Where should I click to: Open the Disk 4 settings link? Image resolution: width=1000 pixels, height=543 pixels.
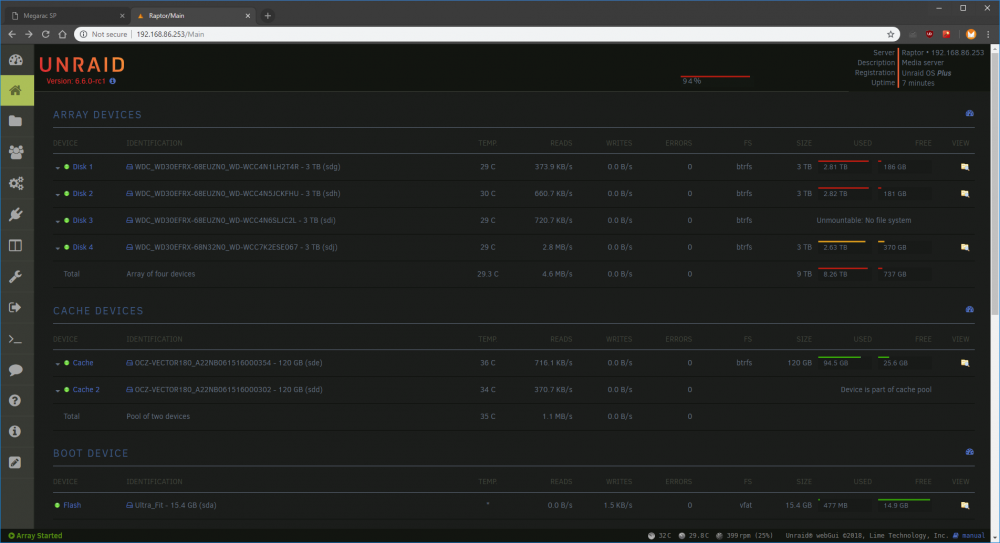[82, 248]
